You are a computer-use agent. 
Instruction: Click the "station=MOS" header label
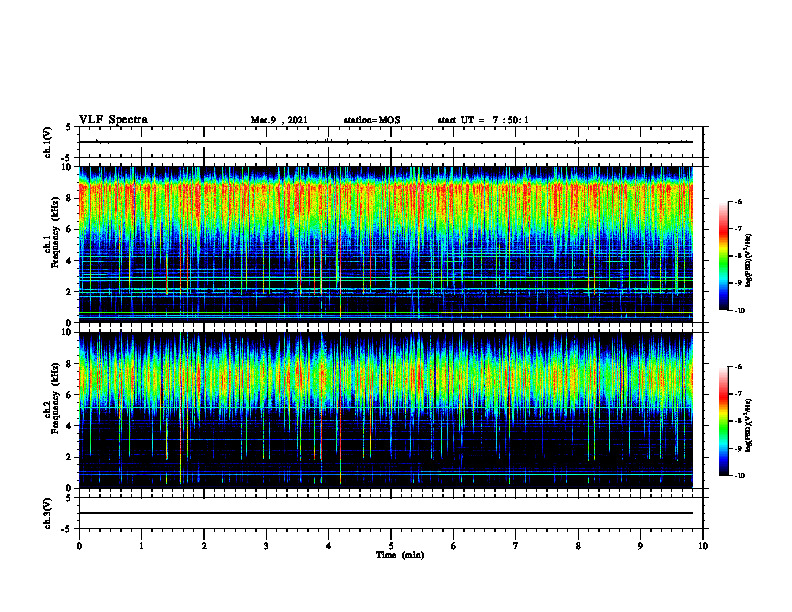372,120
